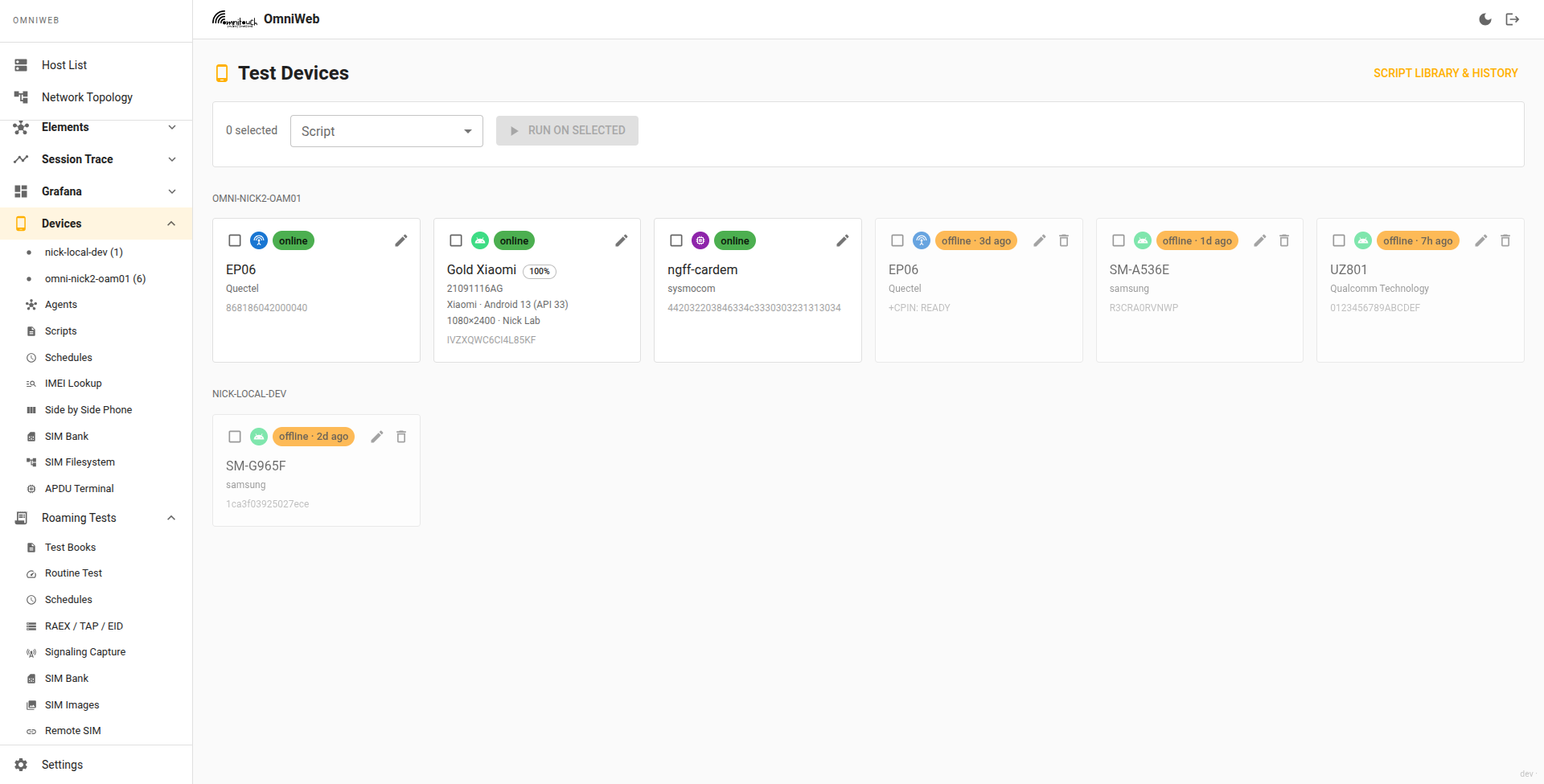Delete the offline EP06 device
This screenshot has height=784, width=1544.
1064,240
